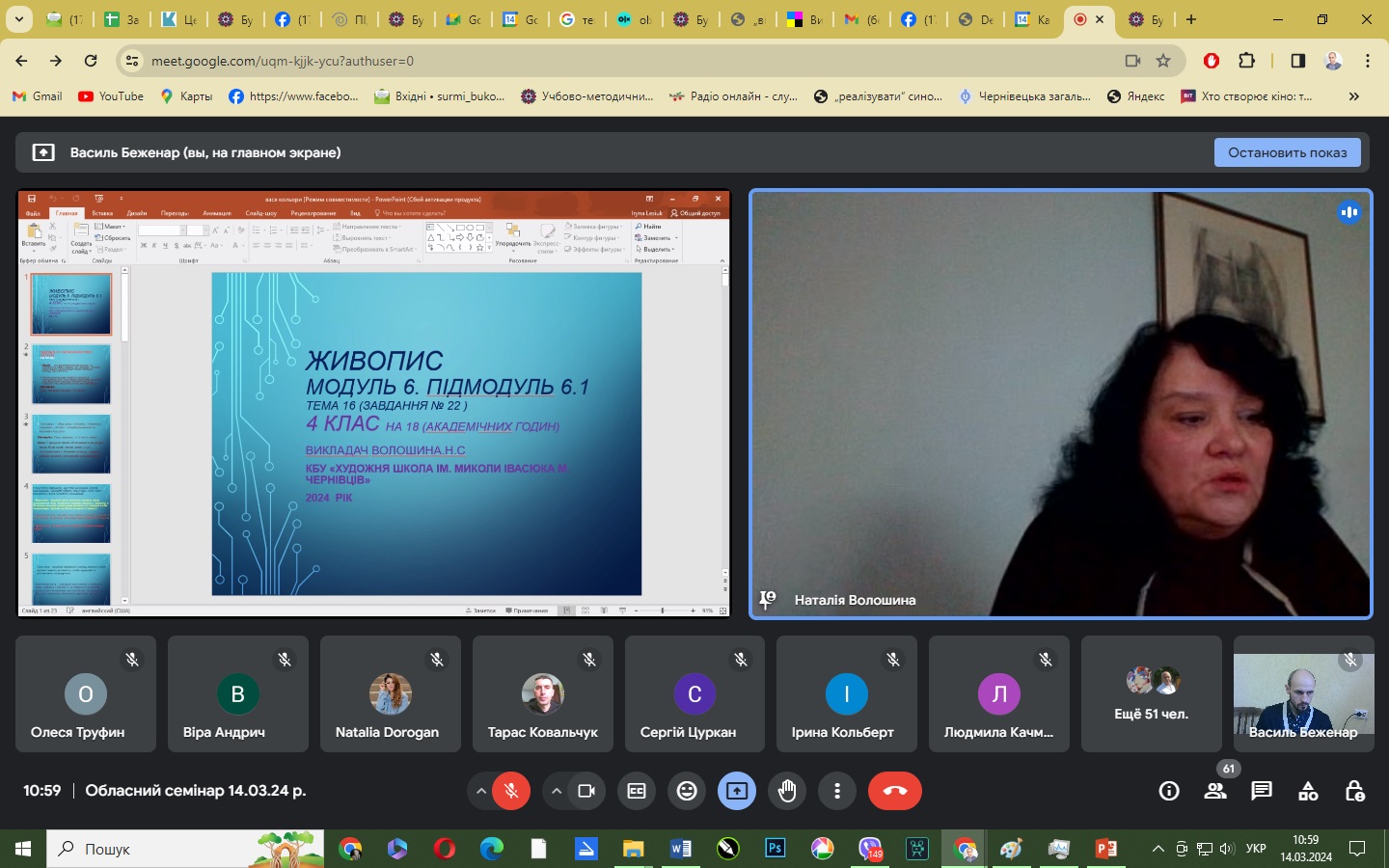Click the Сергій Цуркан tile
1389x868 pixels.
694,693
